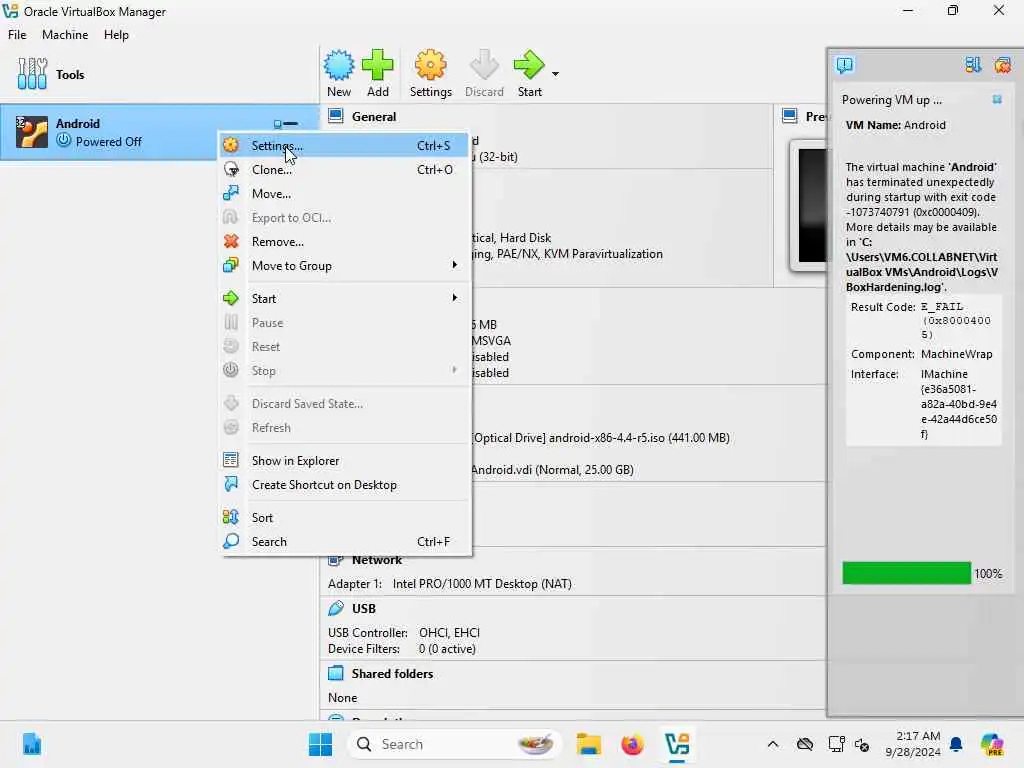Open Firefox from the taskbar
Viewport: 1024px width, 768px height.
point(632,744)
